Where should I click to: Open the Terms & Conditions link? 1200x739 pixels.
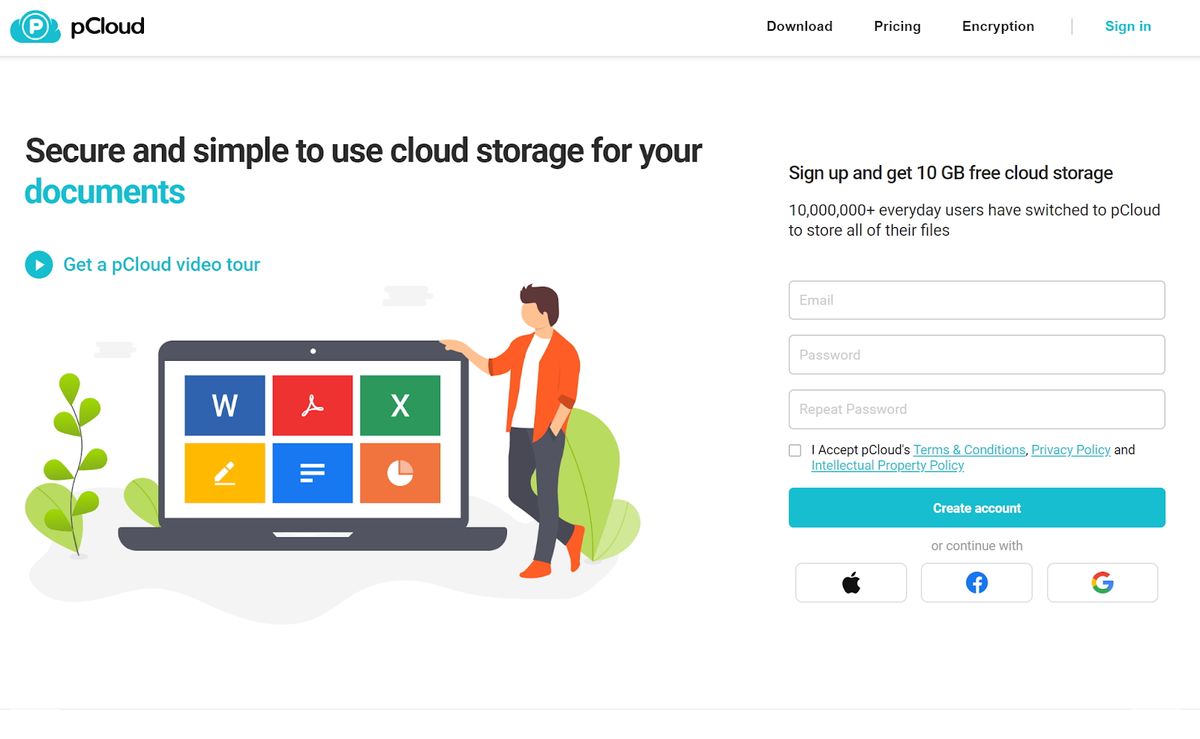(968, 449)
